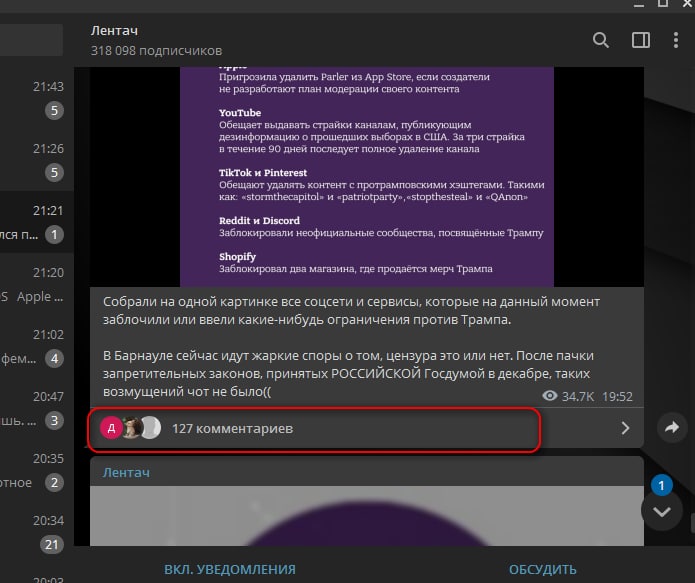The height and width of the screenshot is (583, 695).
Task: Click the 34.7K views counter
Action: pyautogui.click(x=568, y=396)
